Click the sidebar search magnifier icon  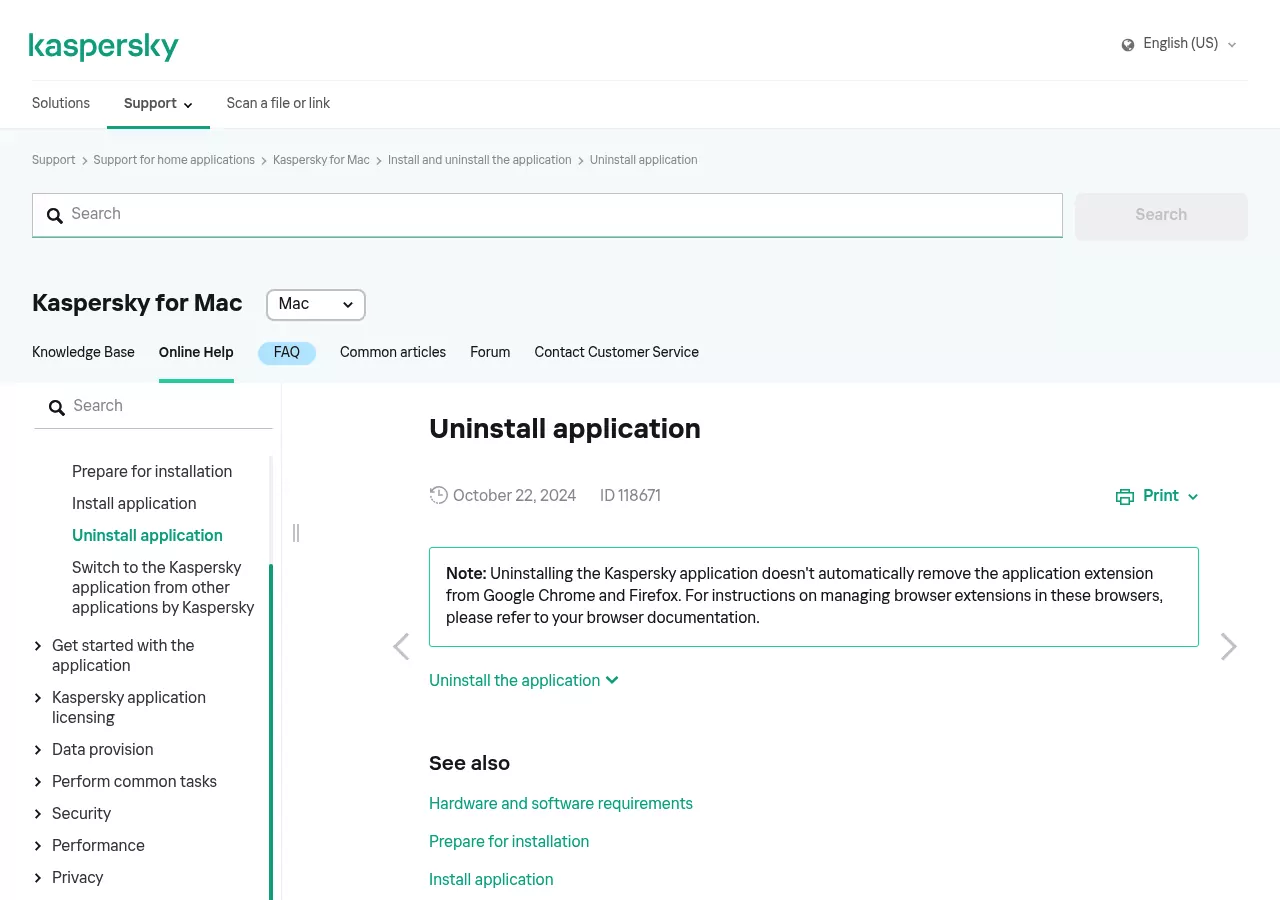pos(57,408)
